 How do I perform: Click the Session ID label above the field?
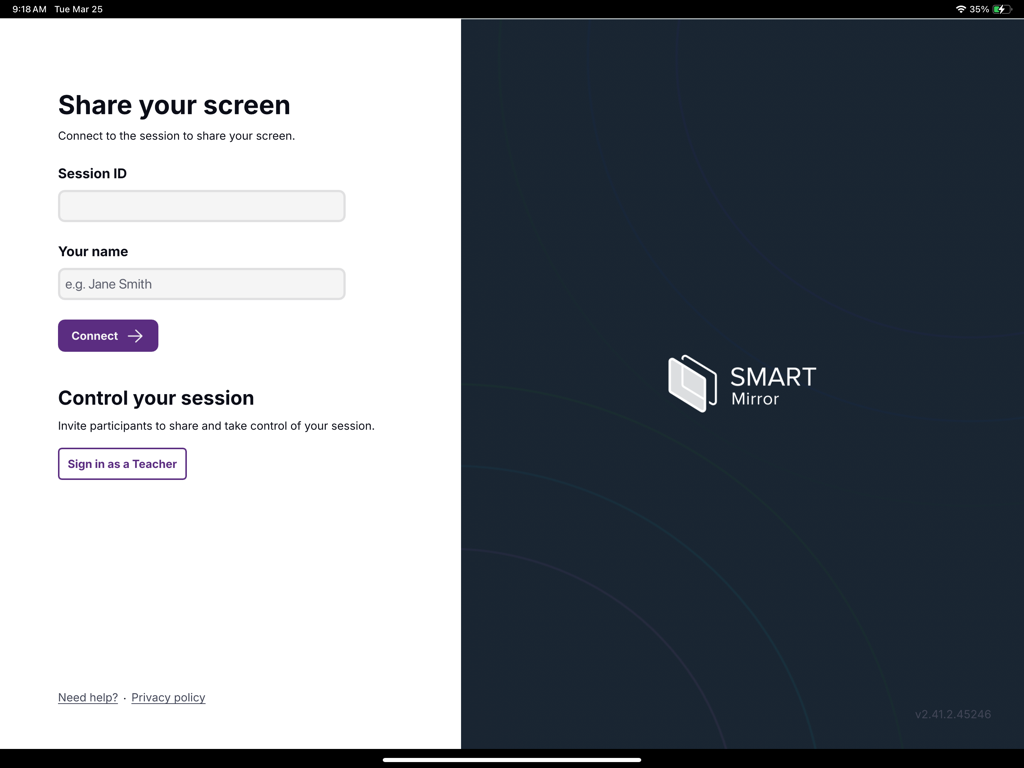tap(92, 173)
